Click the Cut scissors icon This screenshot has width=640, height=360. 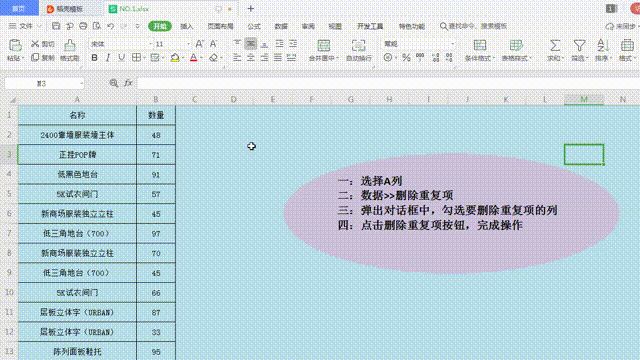35,44
